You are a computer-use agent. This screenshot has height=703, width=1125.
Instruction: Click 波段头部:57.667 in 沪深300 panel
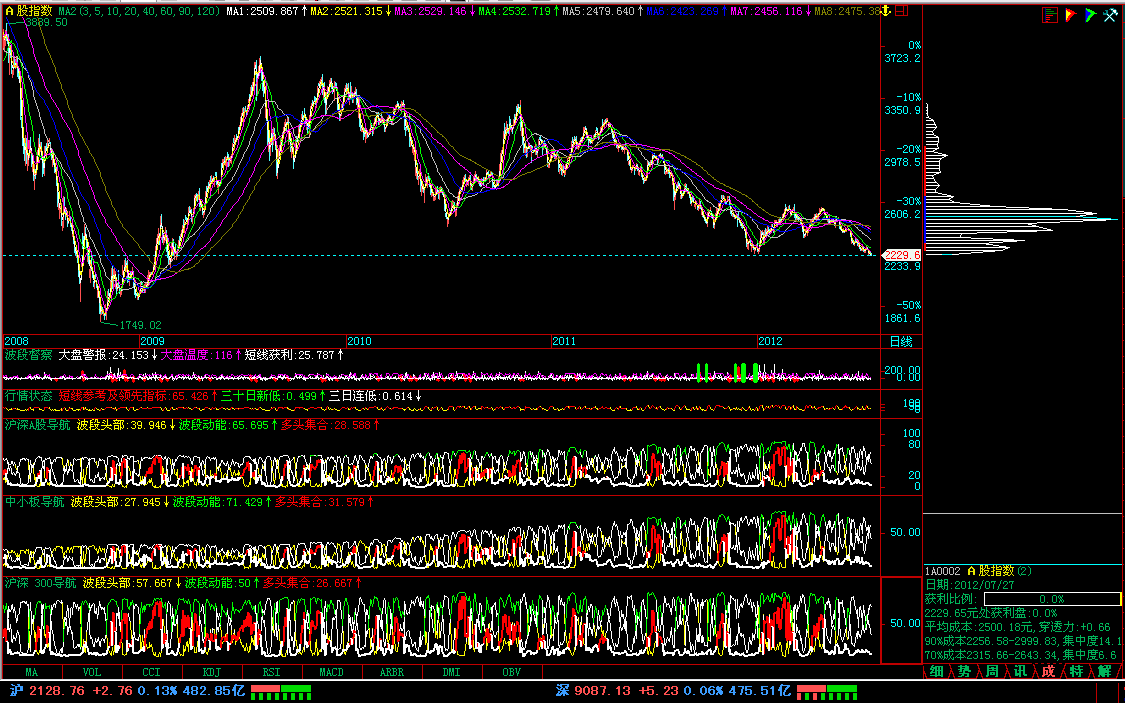click(128, 582)
